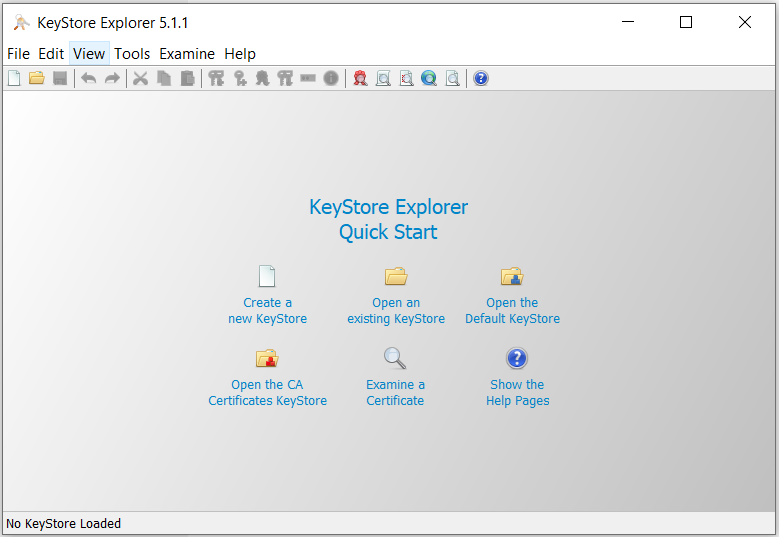Open the Help menu
This screenshot has width=779, height=537.
tap(240, 54)
